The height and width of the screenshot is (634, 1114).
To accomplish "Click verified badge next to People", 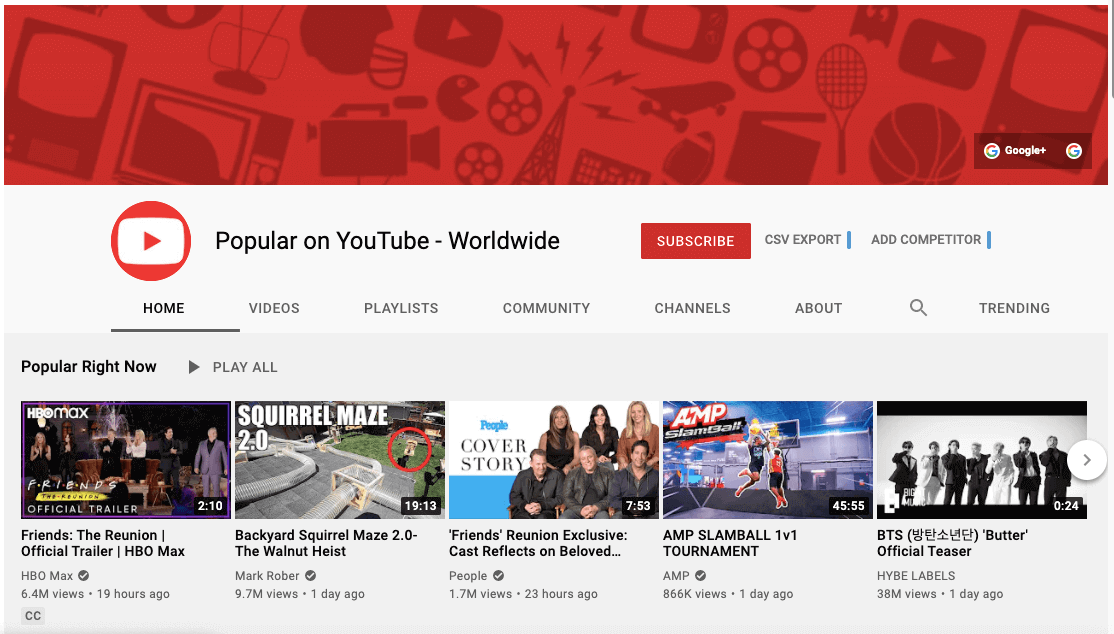I will 499,576.
